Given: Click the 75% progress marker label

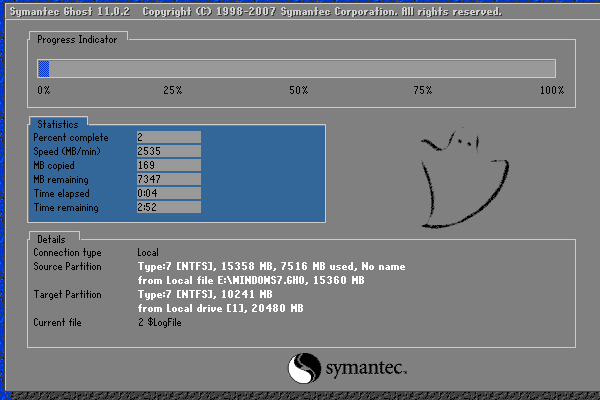Looking at the screenshot, I should pos(422,90).
